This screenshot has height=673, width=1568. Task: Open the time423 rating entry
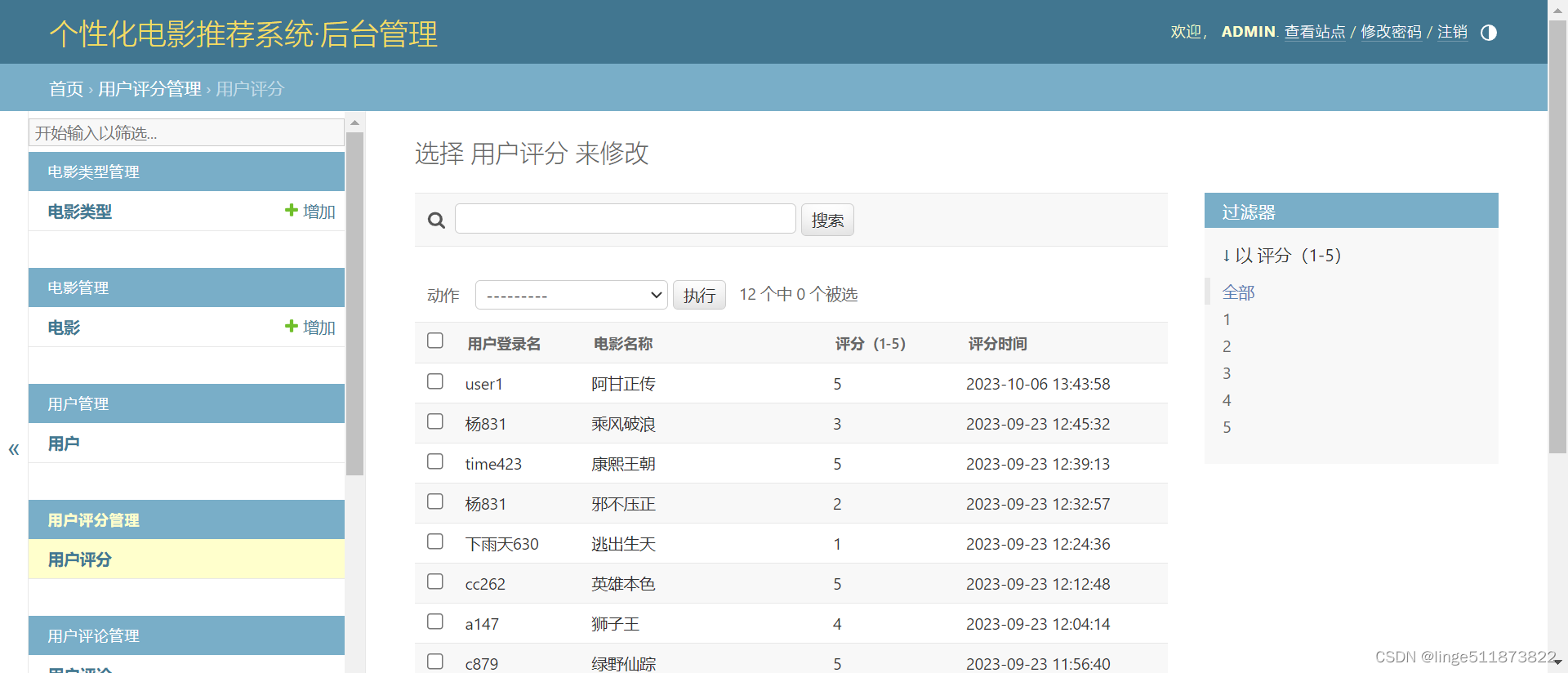point(493,464)
